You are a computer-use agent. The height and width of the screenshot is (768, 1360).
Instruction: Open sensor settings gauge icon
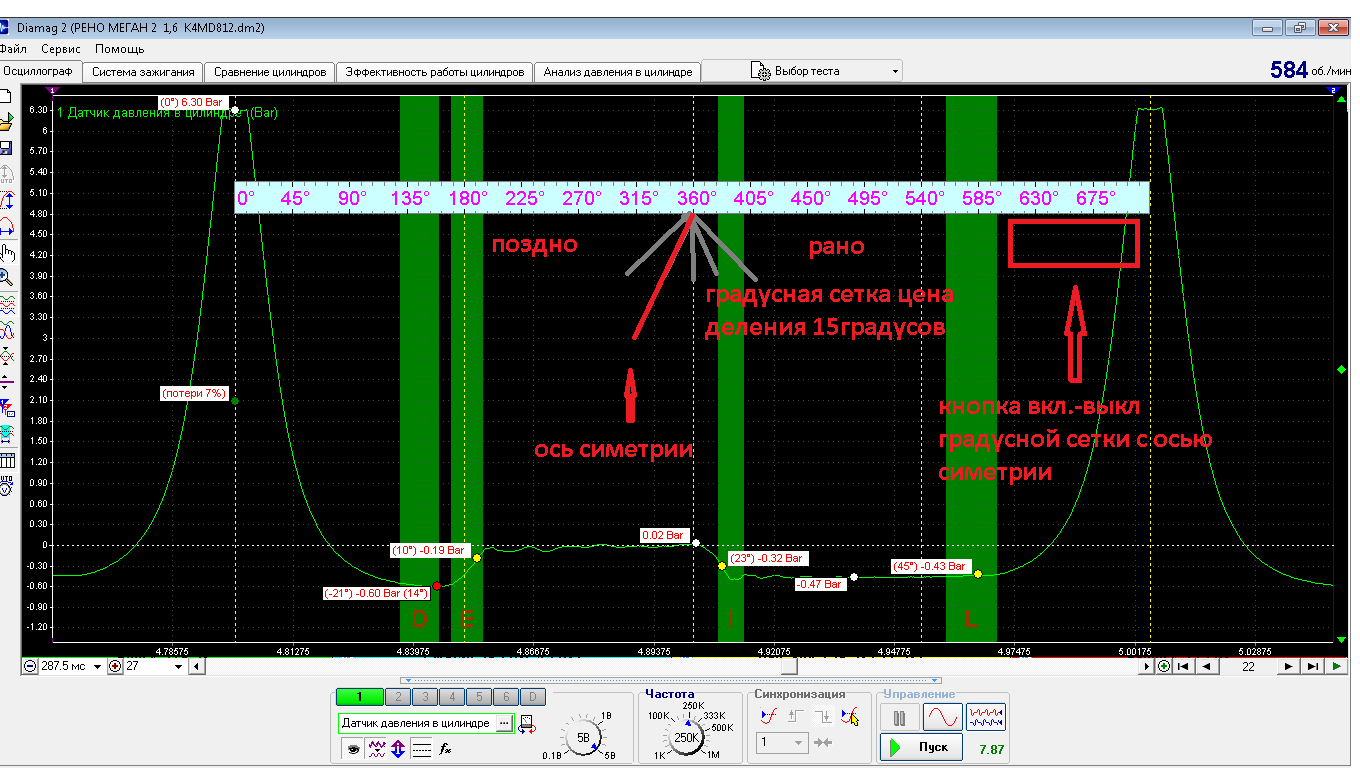pyautogui.click(x=528, y=725)
